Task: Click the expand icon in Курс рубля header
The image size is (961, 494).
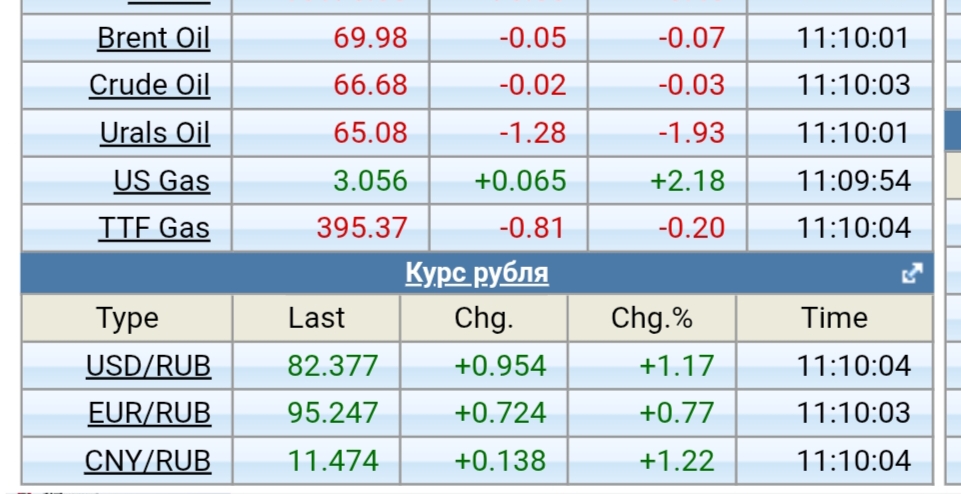Action: point(911,274)
